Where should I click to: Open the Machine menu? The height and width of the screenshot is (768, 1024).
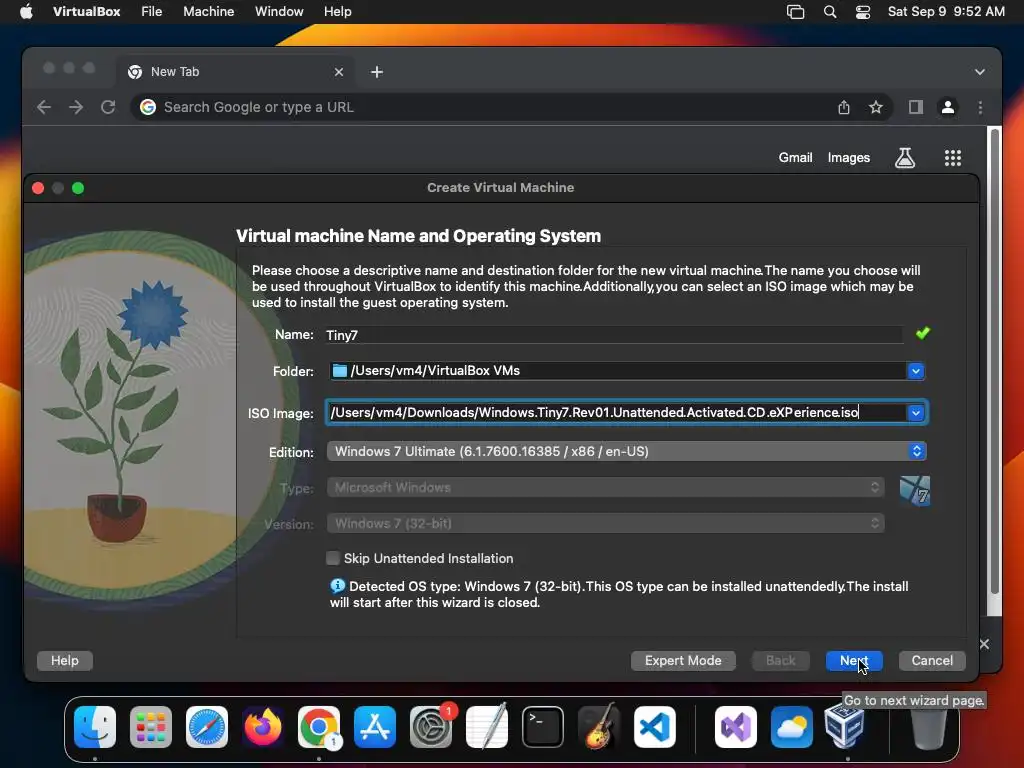pos(208,12)
